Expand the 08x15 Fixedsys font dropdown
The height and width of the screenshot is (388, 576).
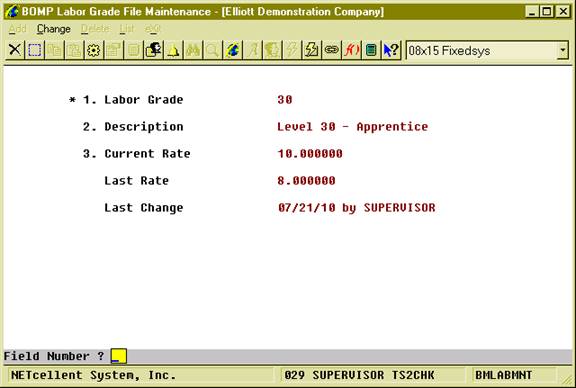562,51
